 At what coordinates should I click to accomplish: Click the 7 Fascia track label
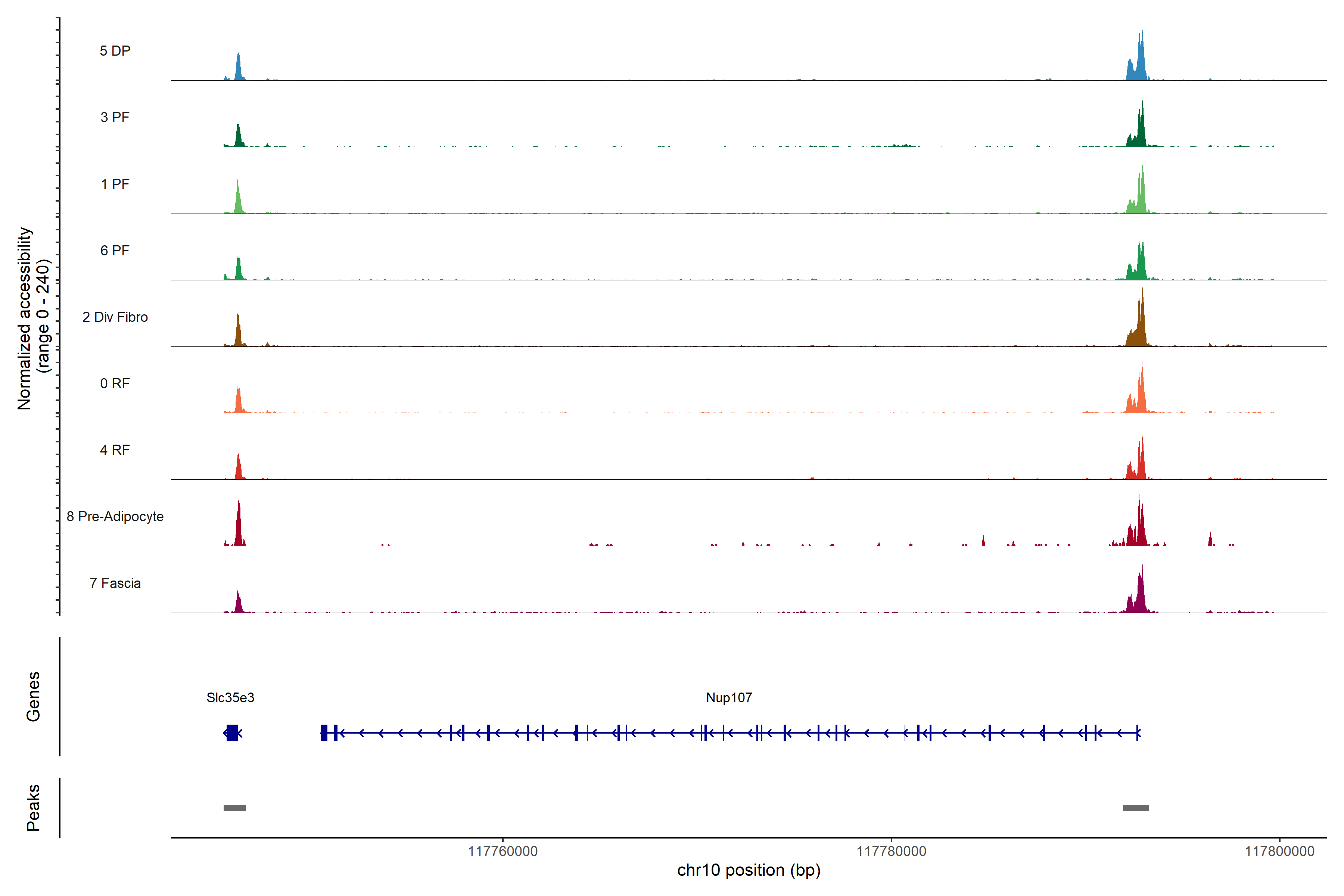pyautogui.click(x=115, y=583)
